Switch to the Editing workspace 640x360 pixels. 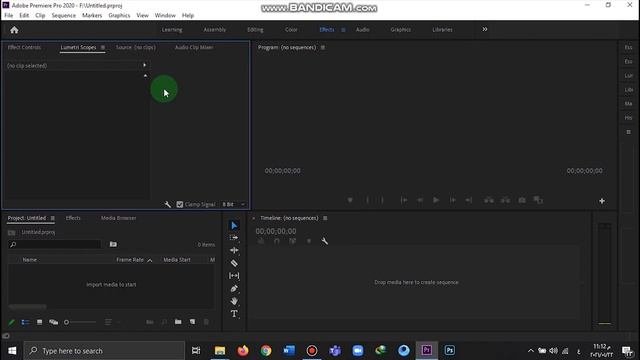[255, 30]
